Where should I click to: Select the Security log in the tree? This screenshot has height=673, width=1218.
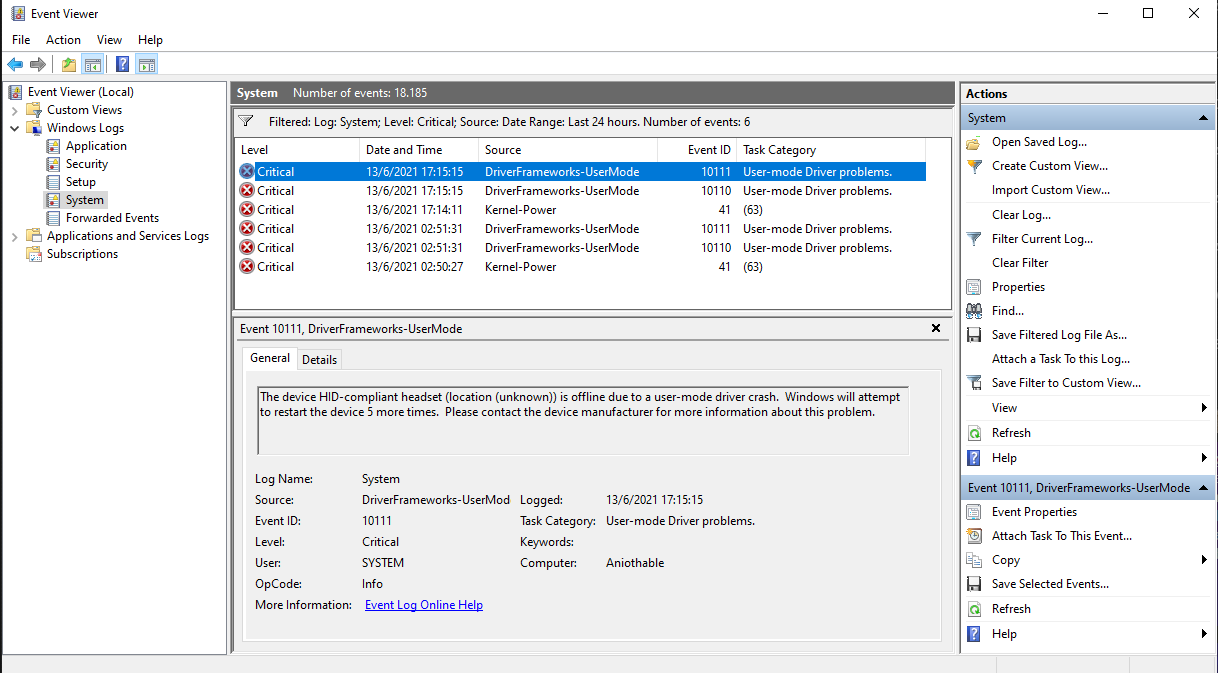point(87,164)
